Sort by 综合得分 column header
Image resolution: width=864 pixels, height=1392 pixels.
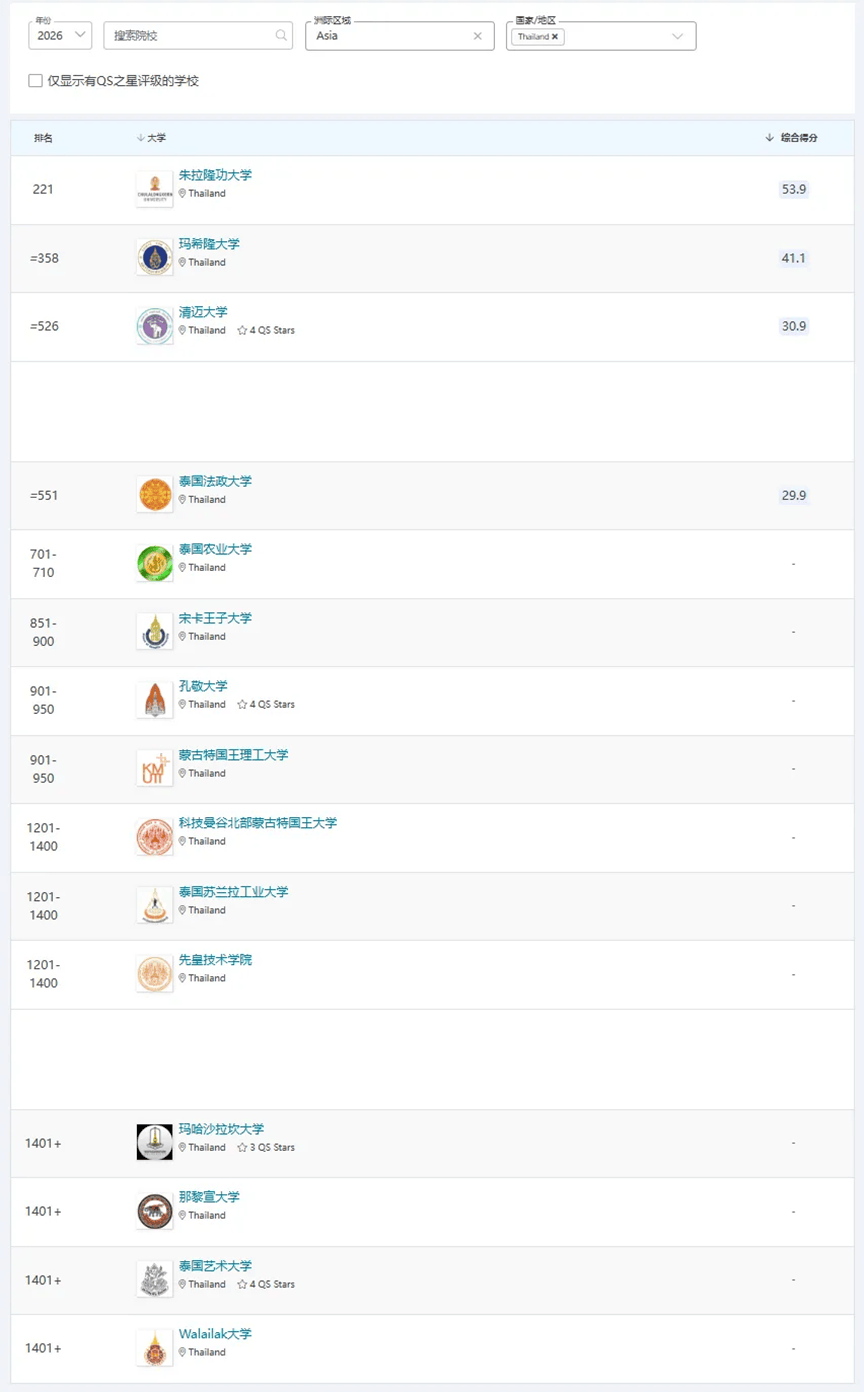792,138
